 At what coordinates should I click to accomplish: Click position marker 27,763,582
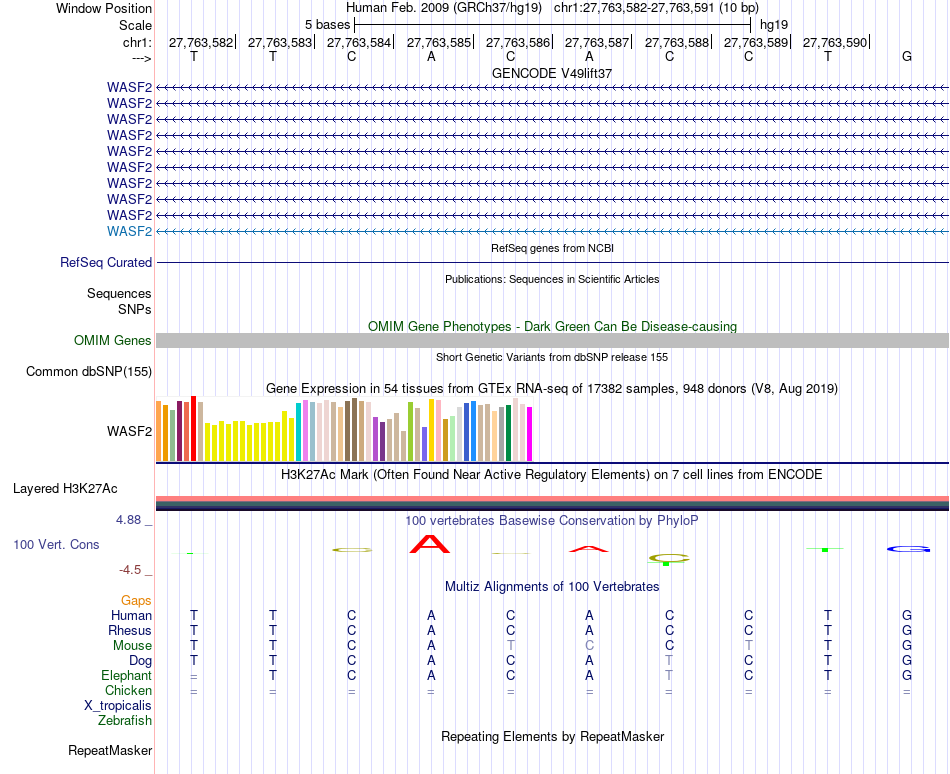[x=201, y=42]
